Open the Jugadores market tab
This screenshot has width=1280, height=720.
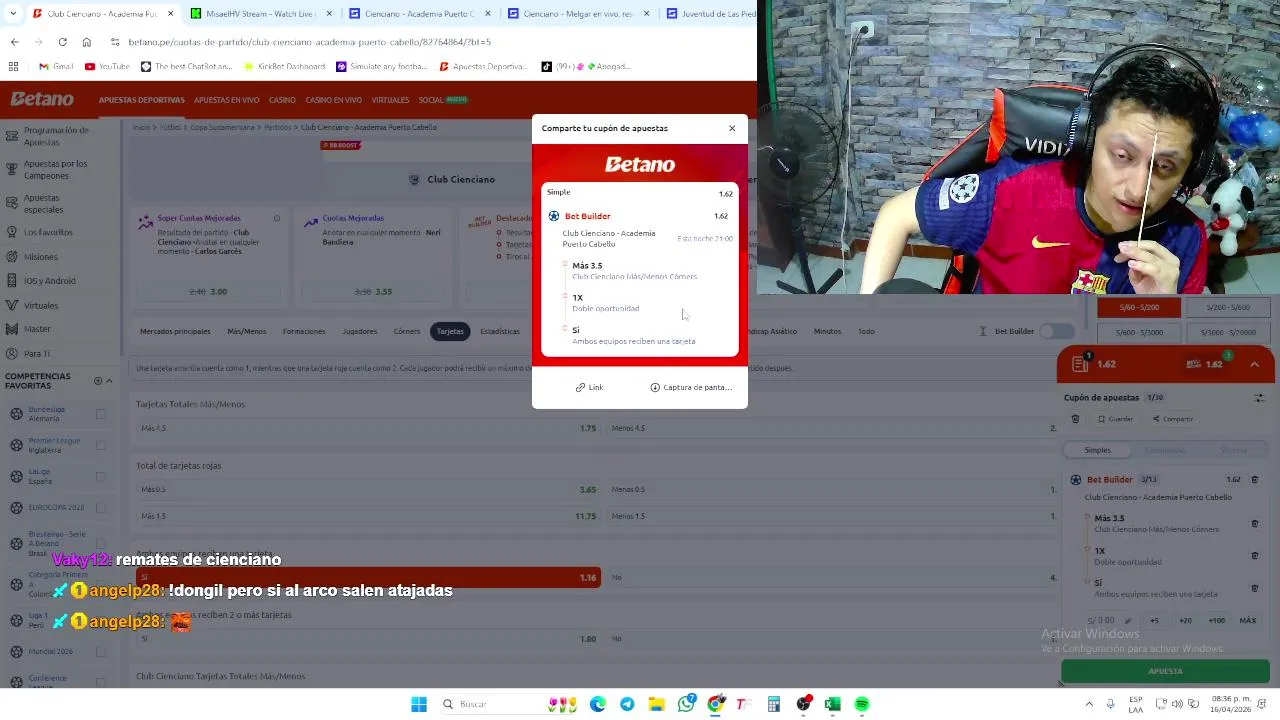tap(360, 331)
